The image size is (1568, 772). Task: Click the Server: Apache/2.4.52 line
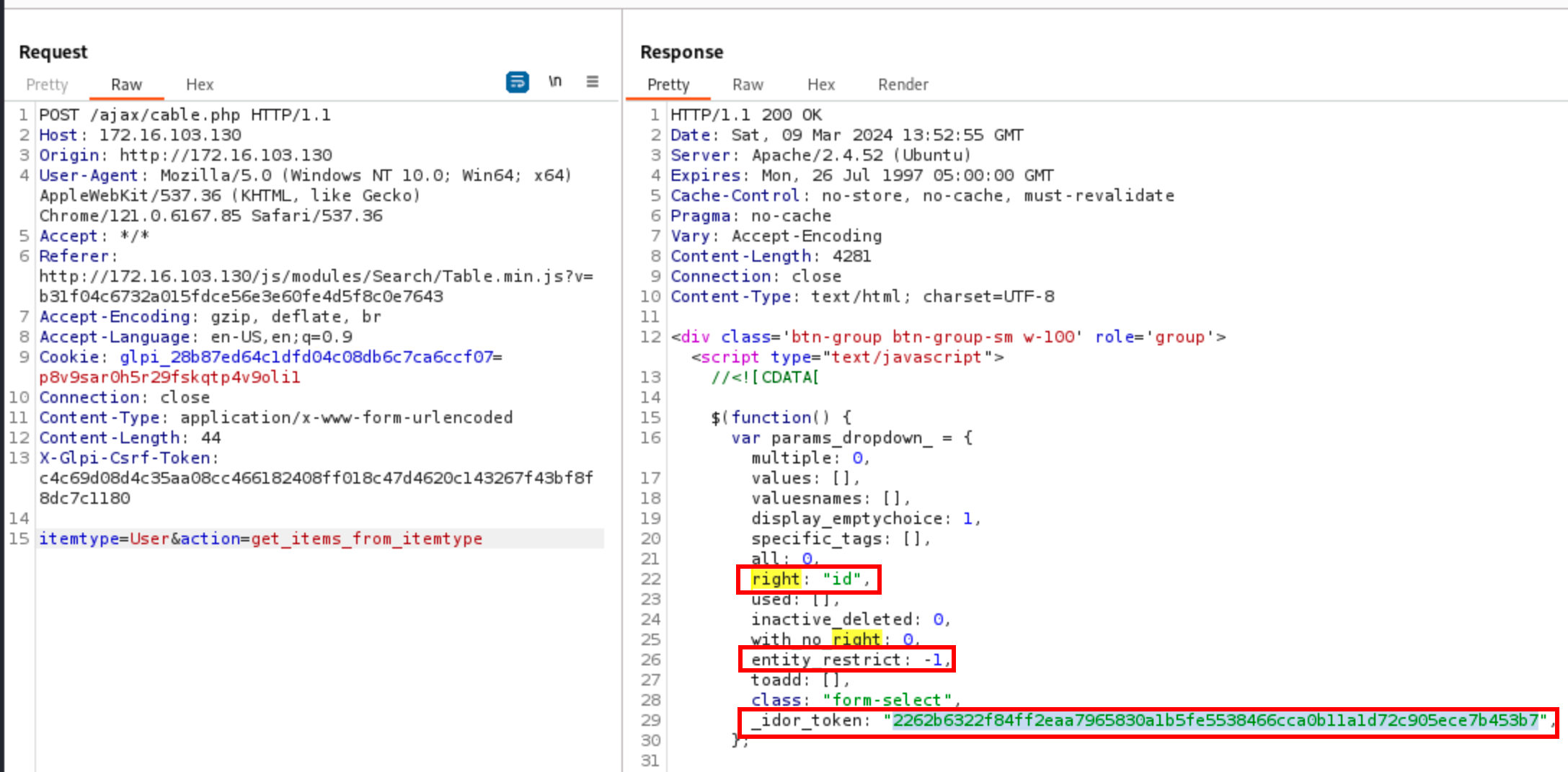point(820,155)
